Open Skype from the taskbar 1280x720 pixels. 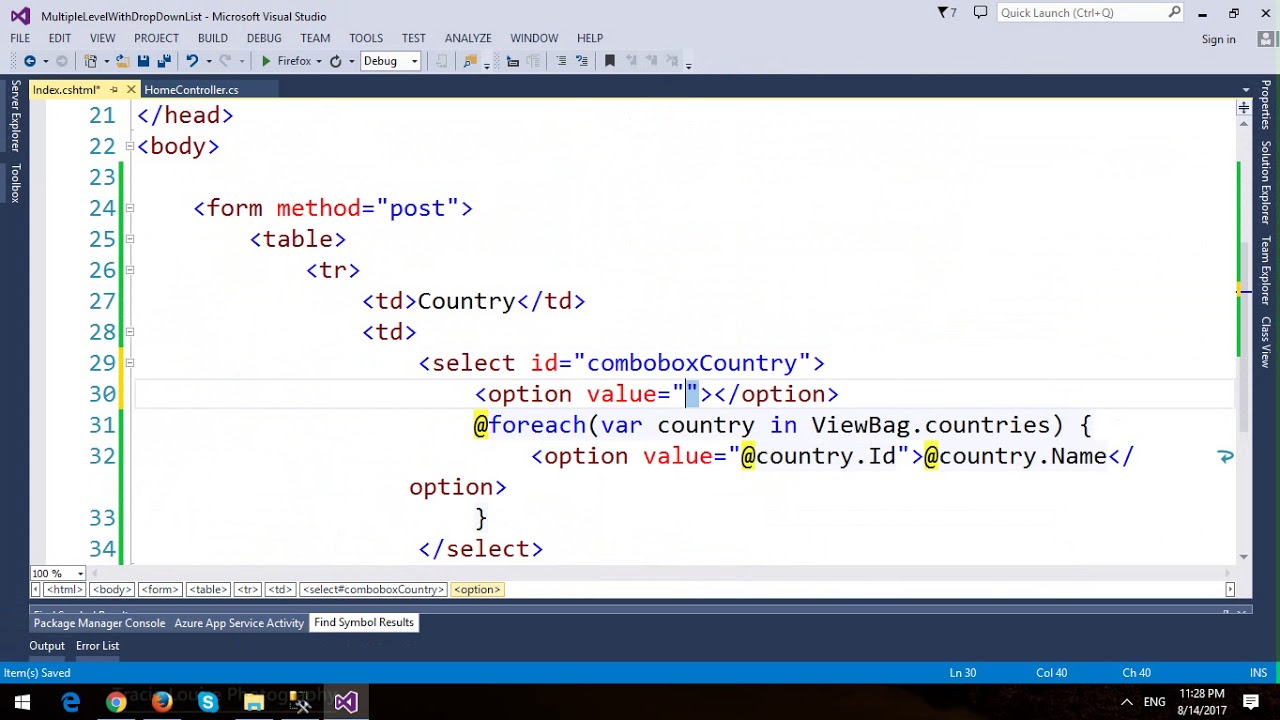tap(208, 702)
